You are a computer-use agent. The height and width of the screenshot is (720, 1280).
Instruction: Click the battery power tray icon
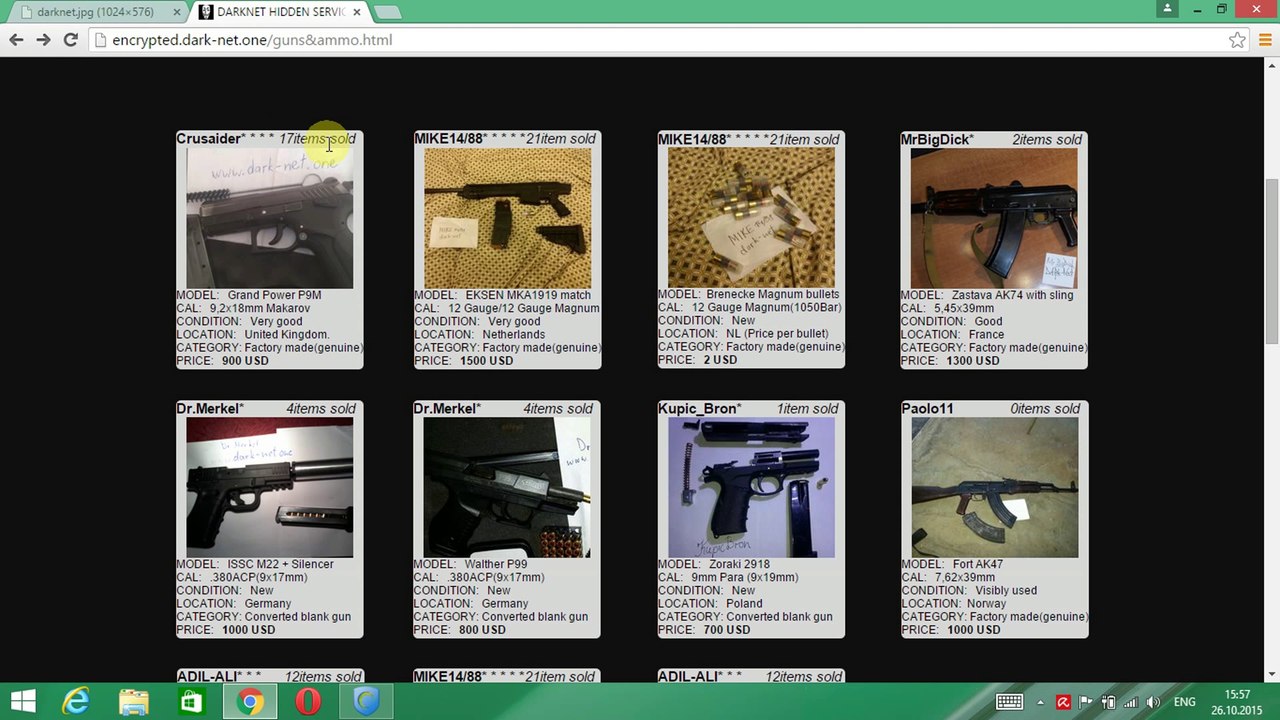coord(1108,702)
